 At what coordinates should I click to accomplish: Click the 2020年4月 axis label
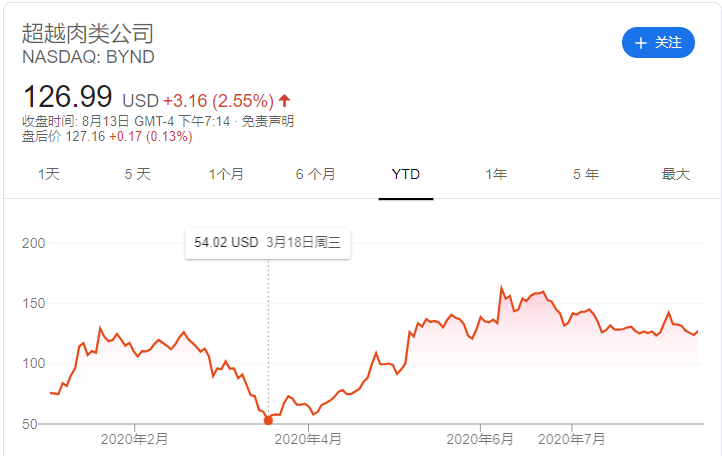(x=308, y=438)
